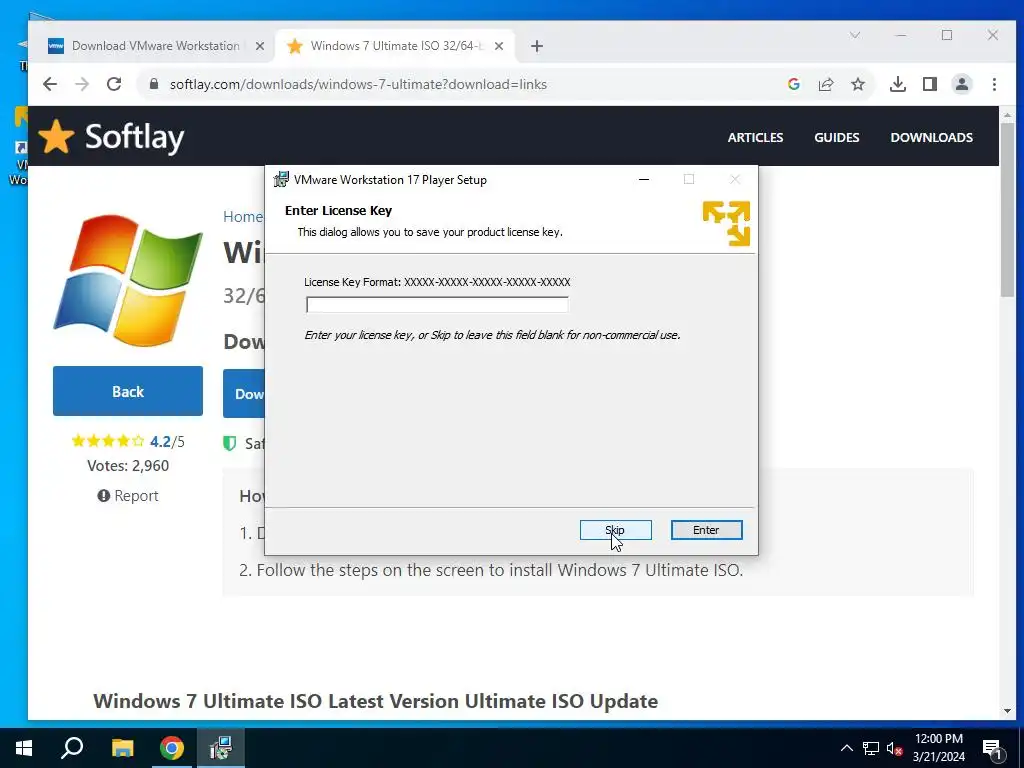Toggle Chrome side panel

tap(930, 84)
